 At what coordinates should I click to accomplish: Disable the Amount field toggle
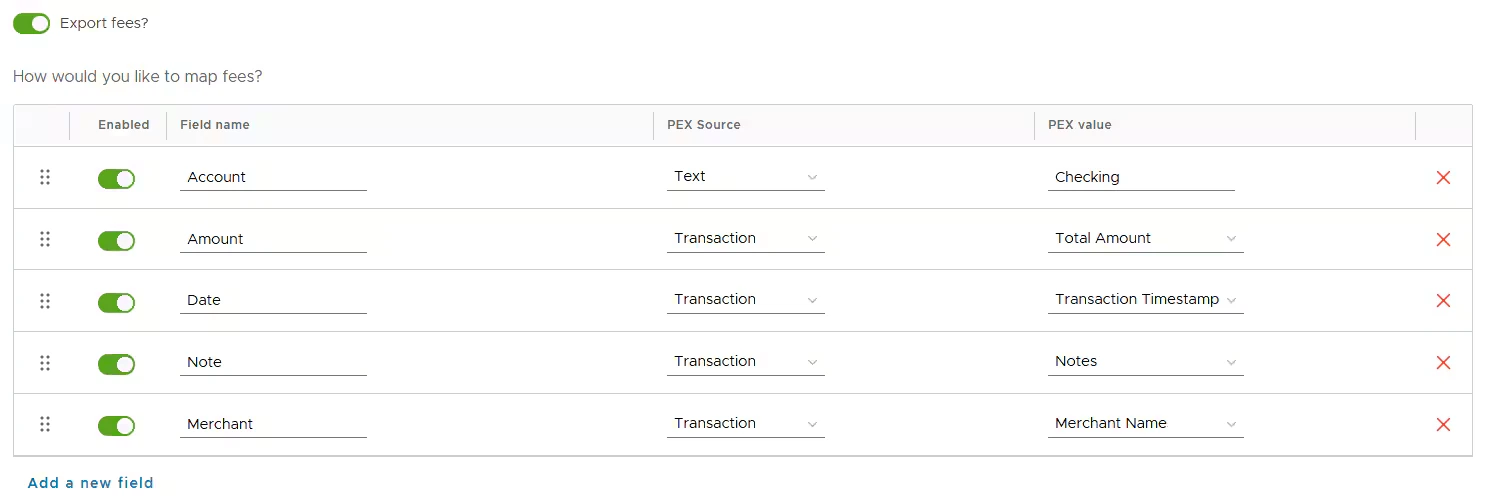pos(116,241)
